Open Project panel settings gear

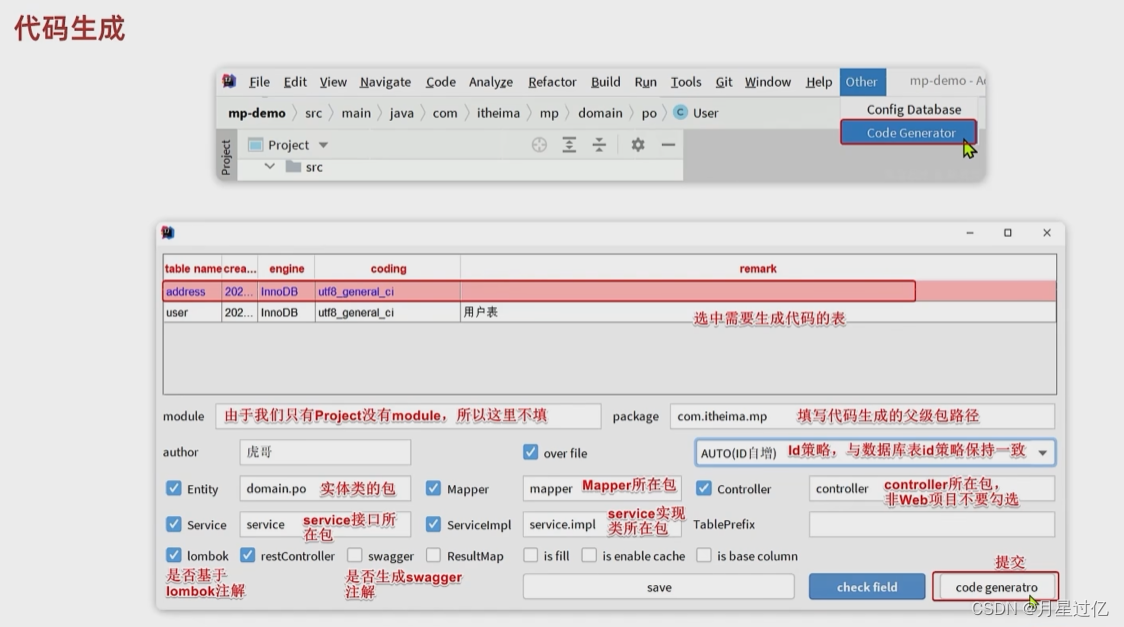coord(637,145)
